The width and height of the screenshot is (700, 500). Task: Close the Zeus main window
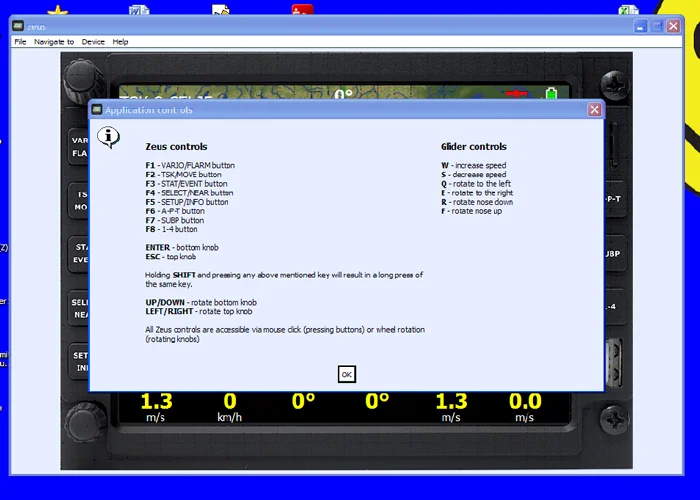(673, 26)
